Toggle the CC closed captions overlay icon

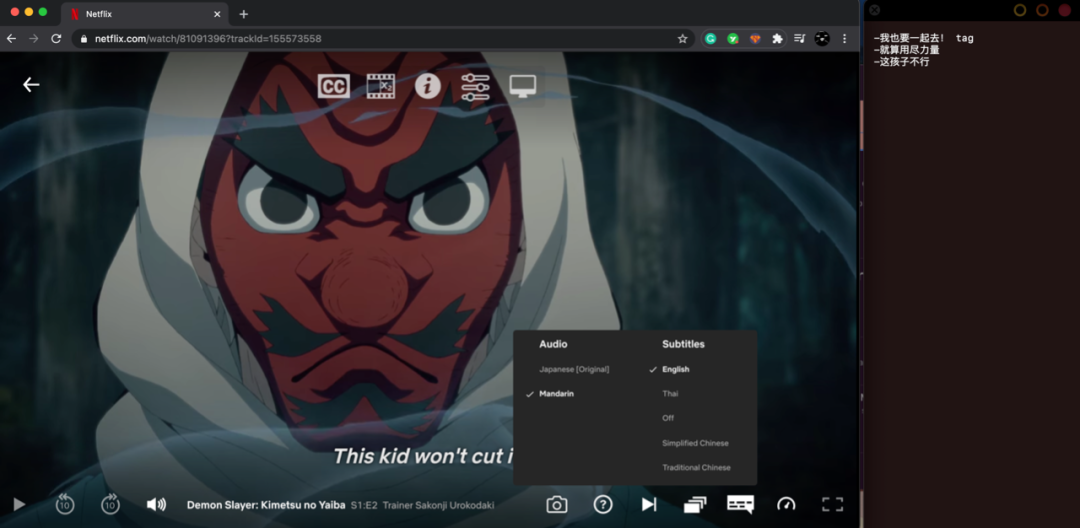click(x=333, y=86)
